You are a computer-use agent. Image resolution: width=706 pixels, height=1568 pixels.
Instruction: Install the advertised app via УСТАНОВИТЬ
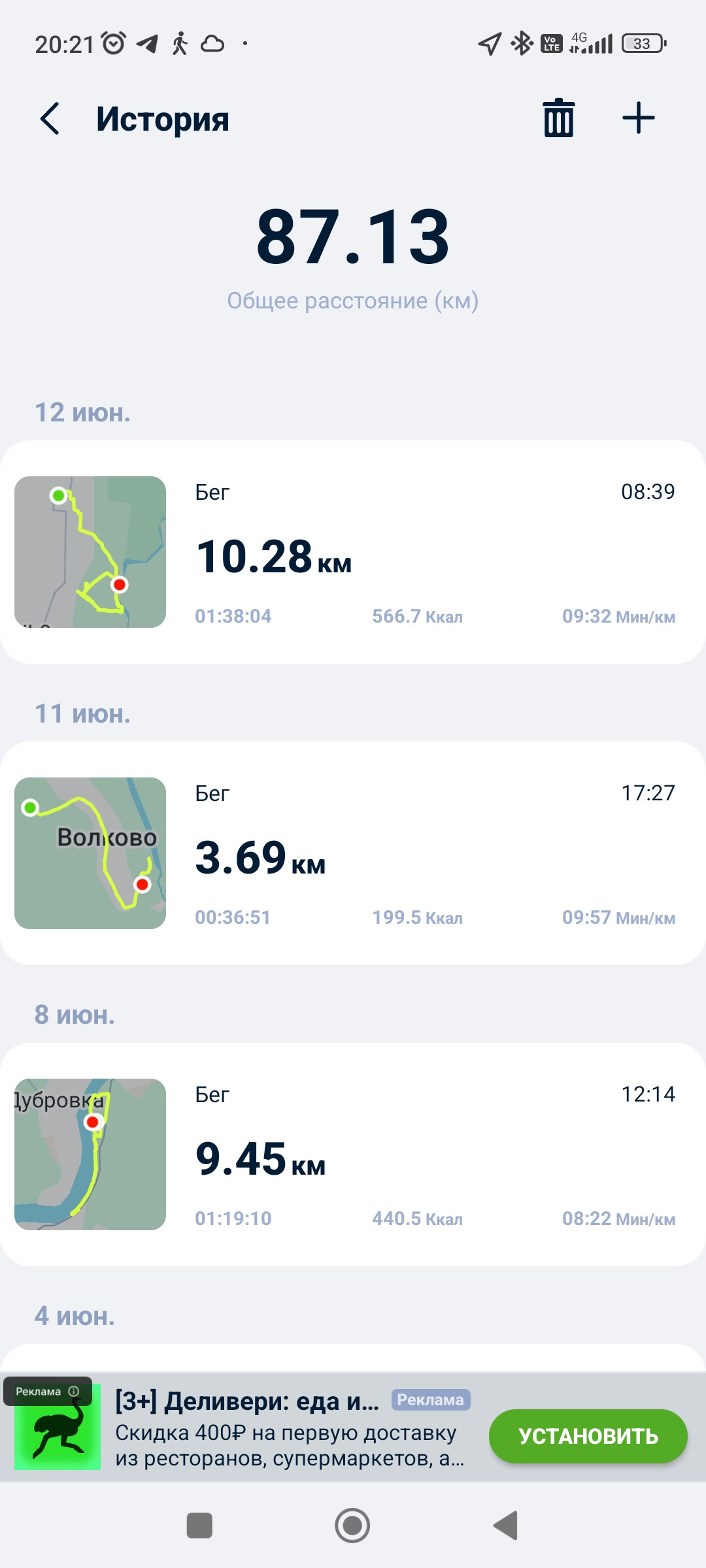[588, 1436]
